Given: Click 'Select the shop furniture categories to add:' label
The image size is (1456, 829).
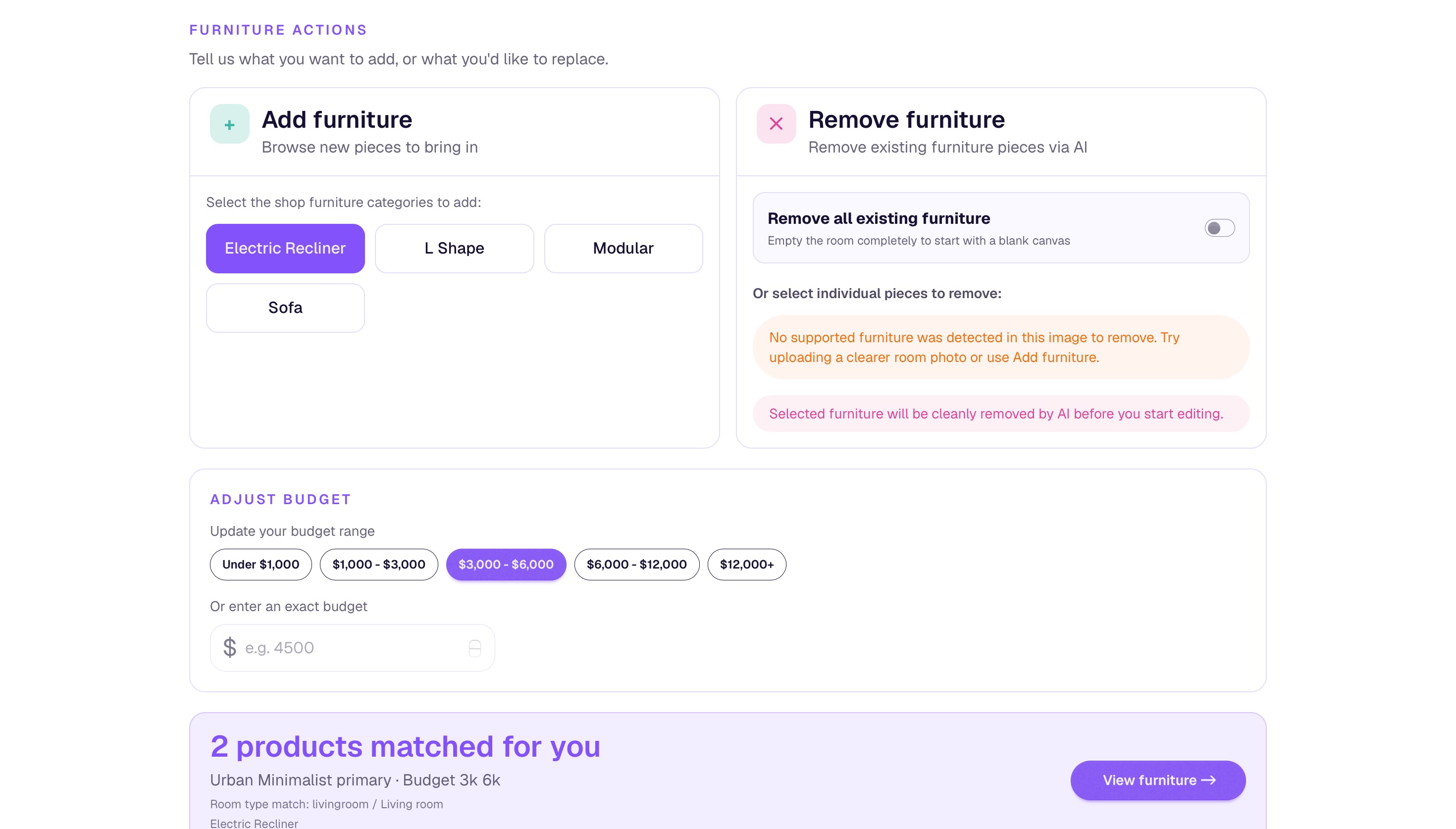Looking at the screenshot, I should click(x=343, y=202).
